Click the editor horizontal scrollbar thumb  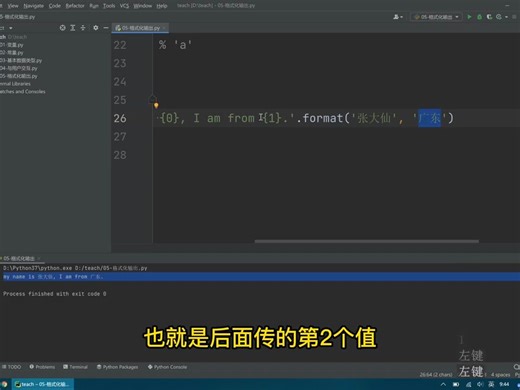(367, 241)
